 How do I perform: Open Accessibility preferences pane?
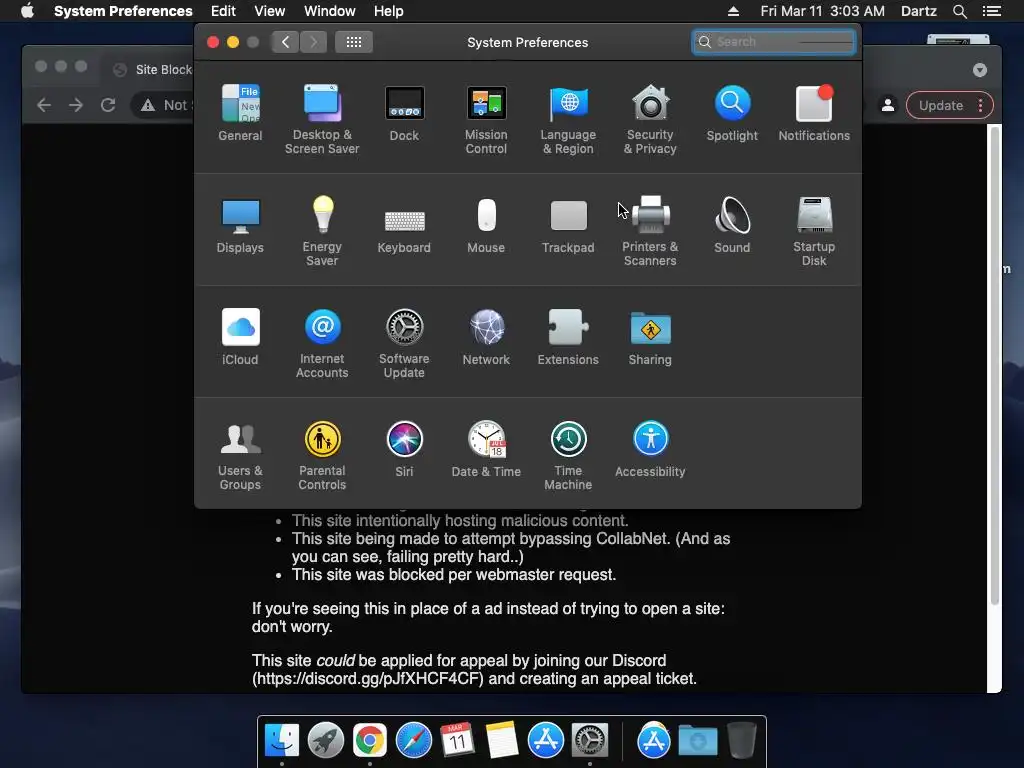tap(650, 449)
